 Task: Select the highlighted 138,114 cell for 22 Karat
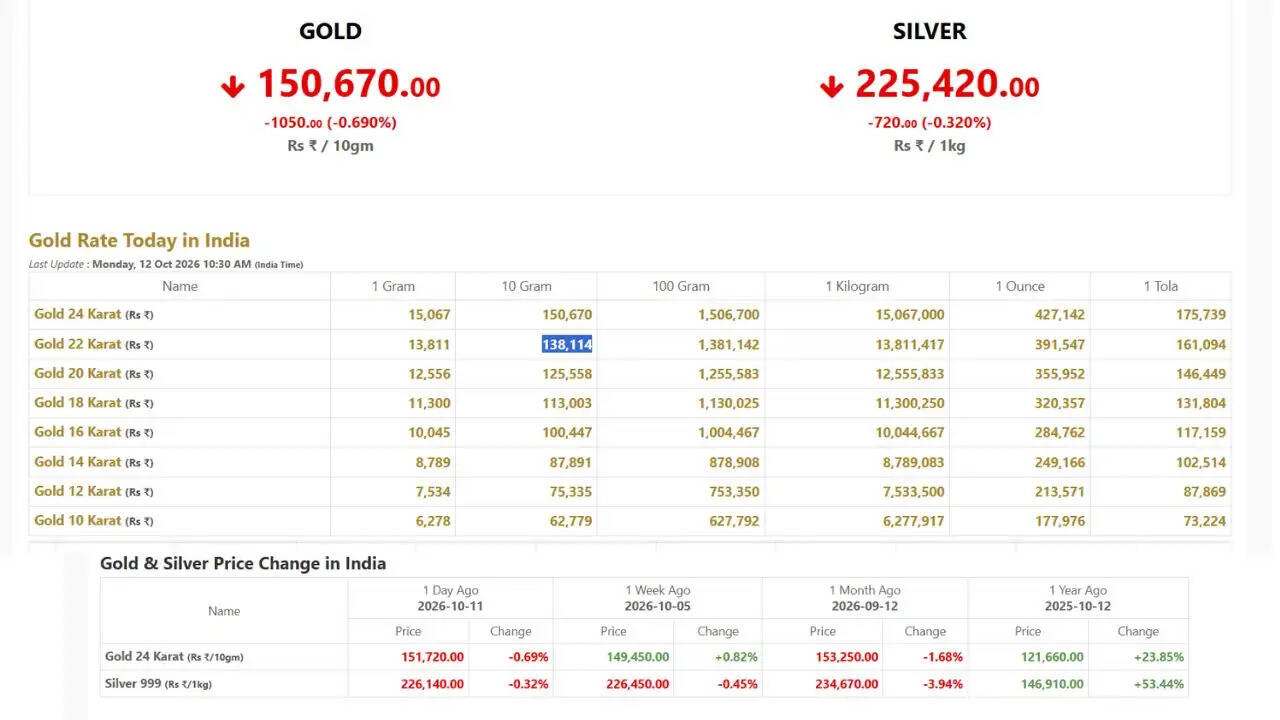coord(567,344)
